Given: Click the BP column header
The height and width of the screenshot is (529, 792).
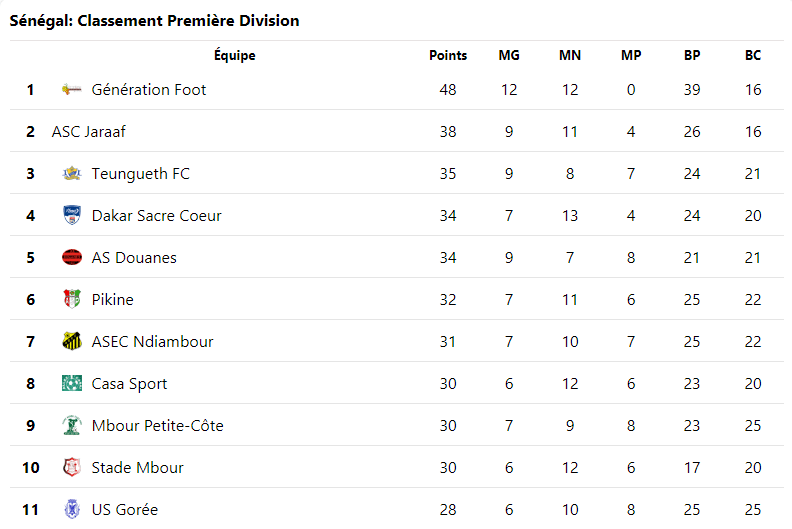Looking at the screenshot, I should [692, 56].
